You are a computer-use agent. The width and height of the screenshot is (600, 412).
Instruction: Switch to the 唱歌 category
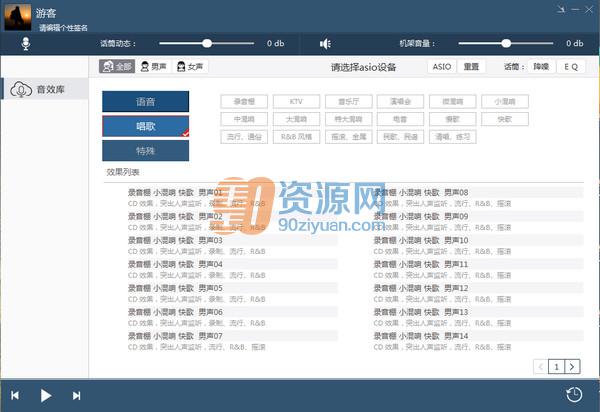(145, 126)
